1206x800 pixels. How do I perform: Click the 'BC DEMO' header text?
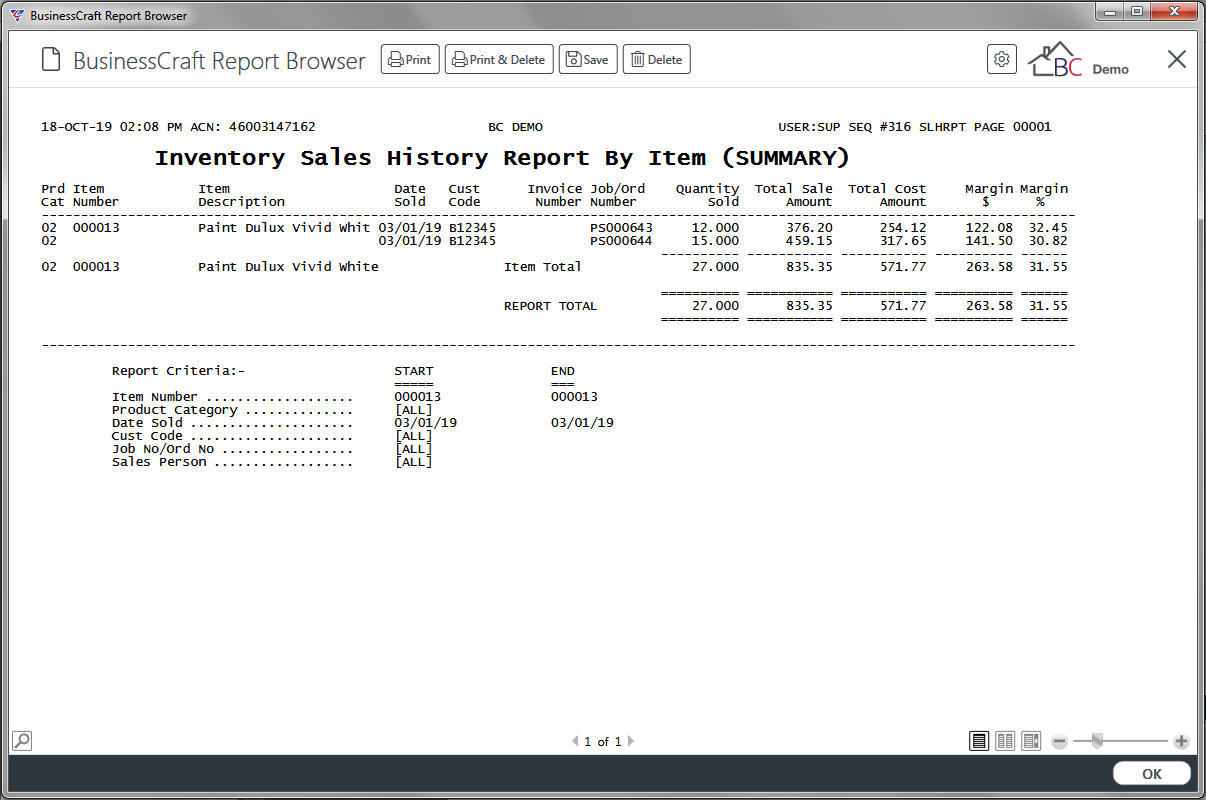click(516, 127)
